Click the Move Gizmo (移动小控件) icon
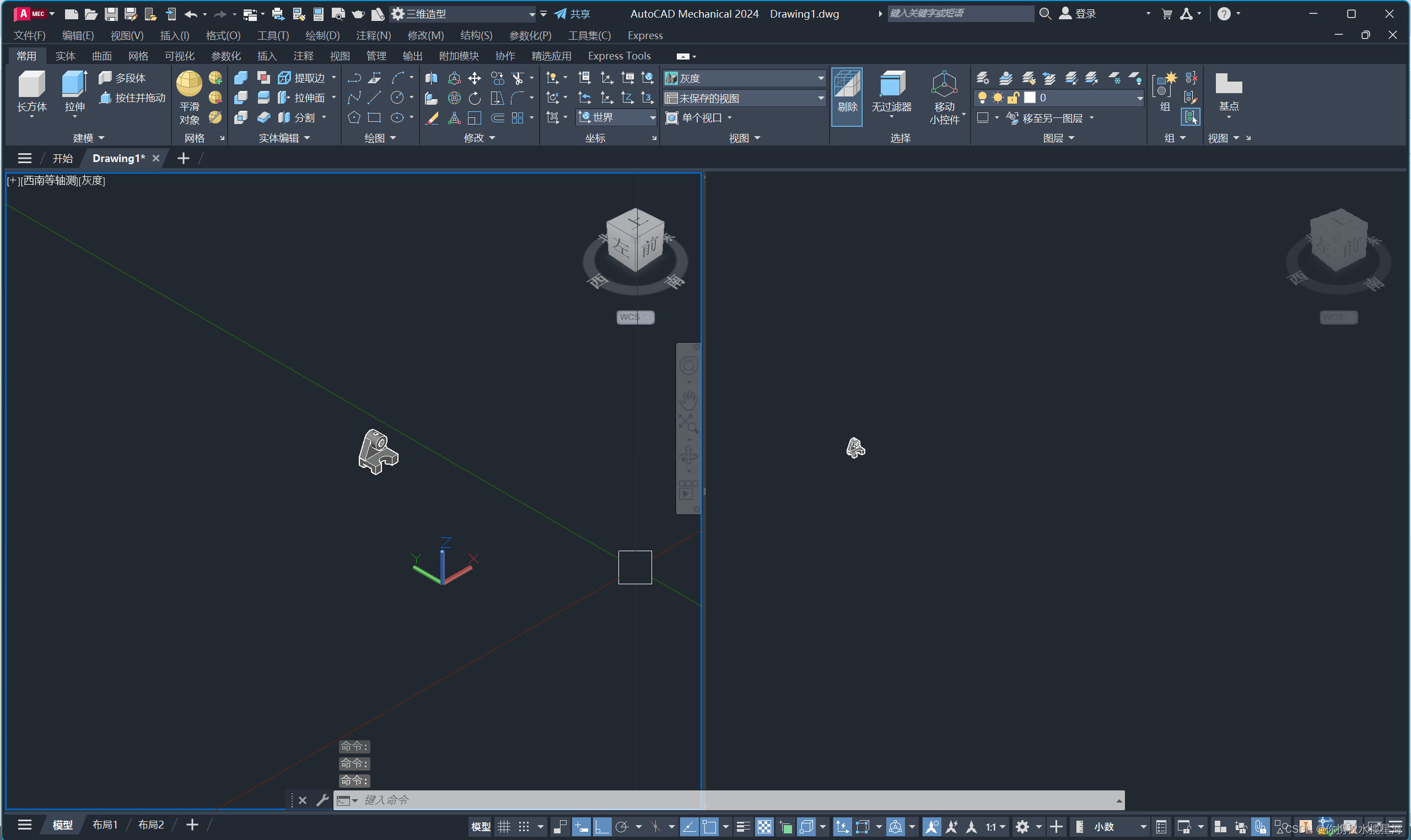Image resolution: width=1411 pixels, height=840 pixels. coord(944,85)
